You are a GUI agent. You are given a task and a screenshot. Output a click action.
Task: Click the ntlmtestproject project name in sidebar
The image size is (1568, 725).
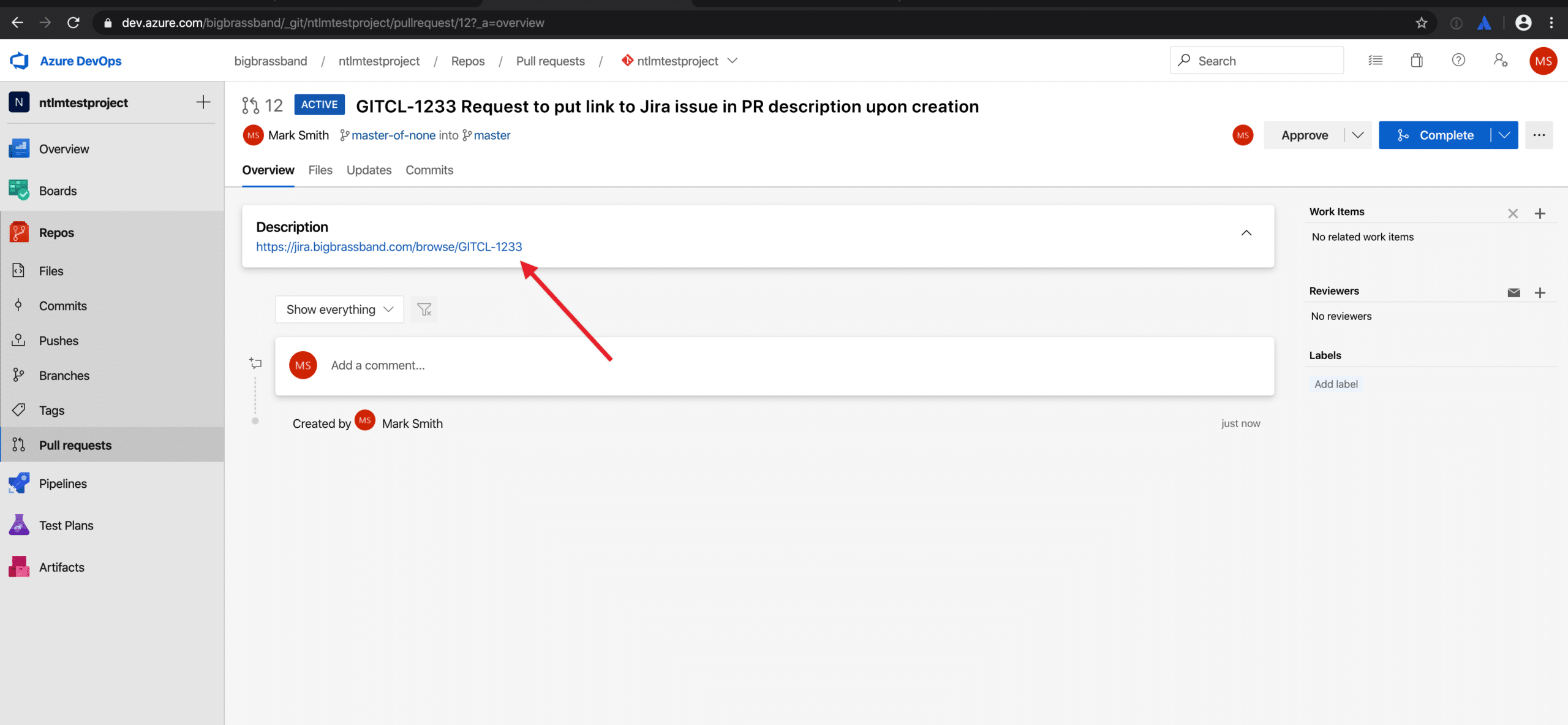point(83,102)
